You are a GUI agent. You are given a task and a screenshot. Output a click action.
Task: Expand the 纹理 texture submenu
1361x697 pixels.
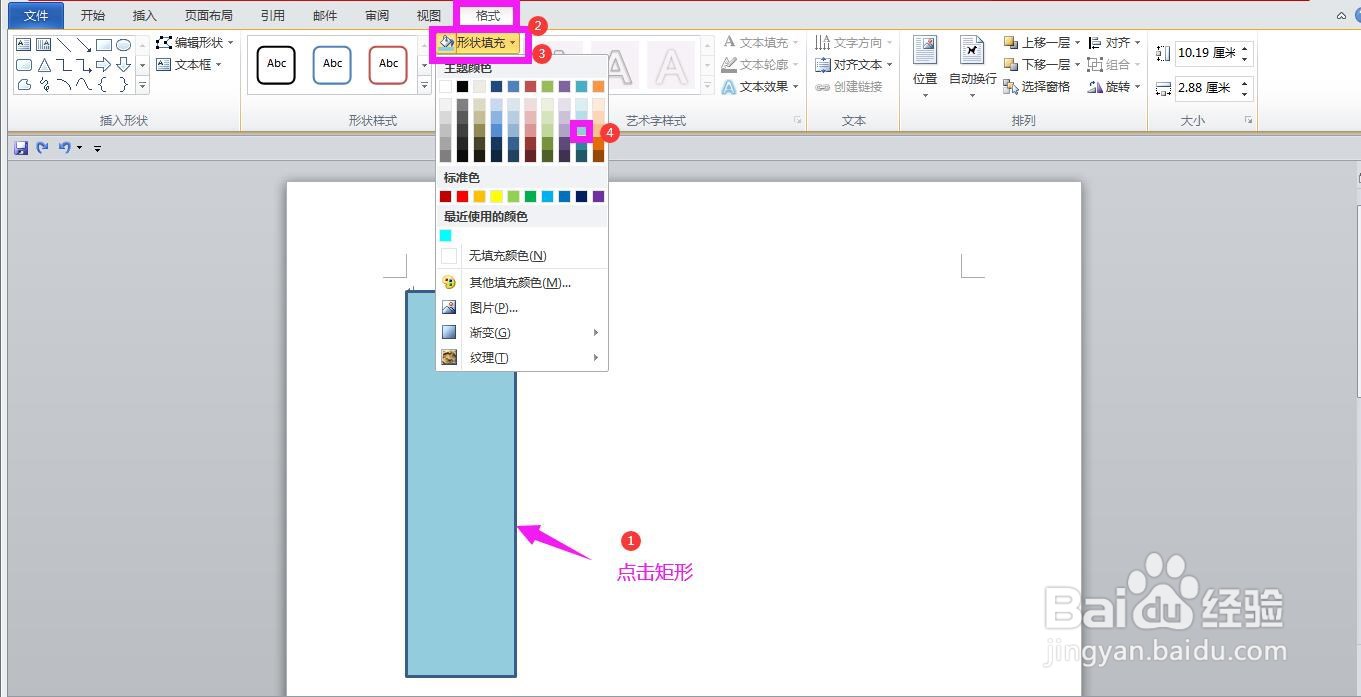point(488,357)
